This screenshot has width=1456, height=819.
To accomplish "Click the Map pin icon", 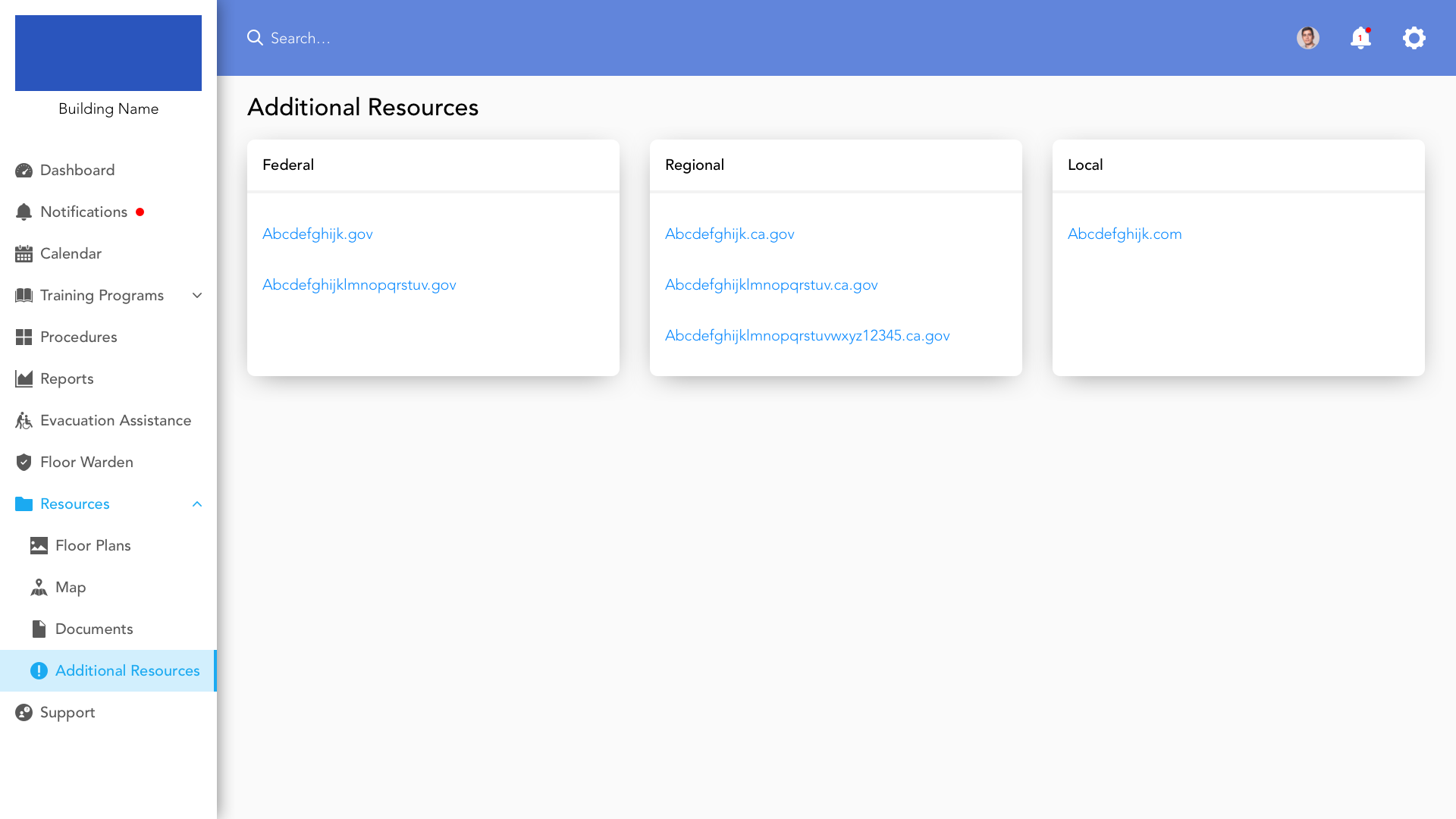I will [x=39, y=588].
